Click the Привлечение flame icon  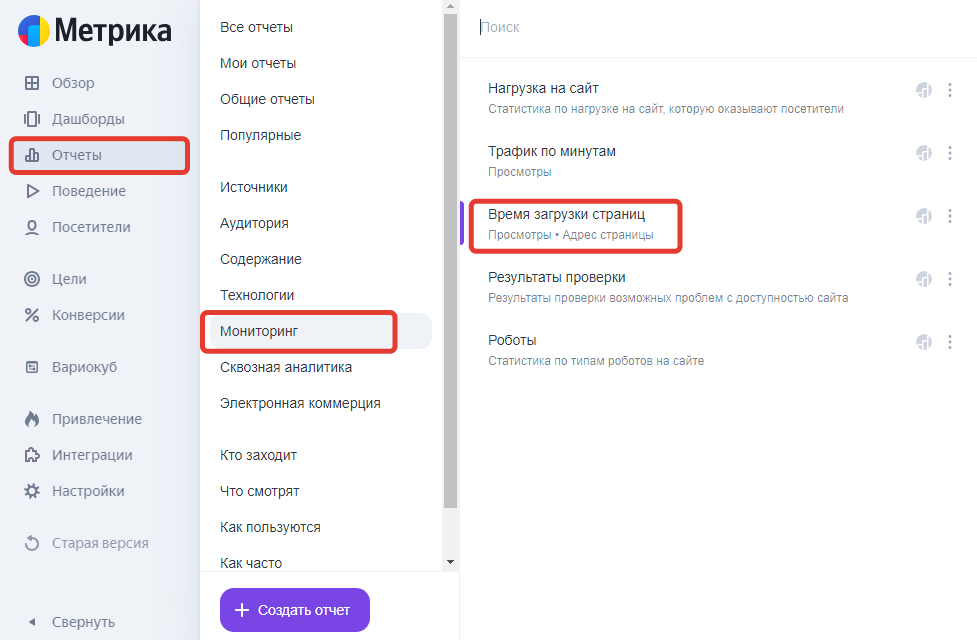(x=32, y=419)
